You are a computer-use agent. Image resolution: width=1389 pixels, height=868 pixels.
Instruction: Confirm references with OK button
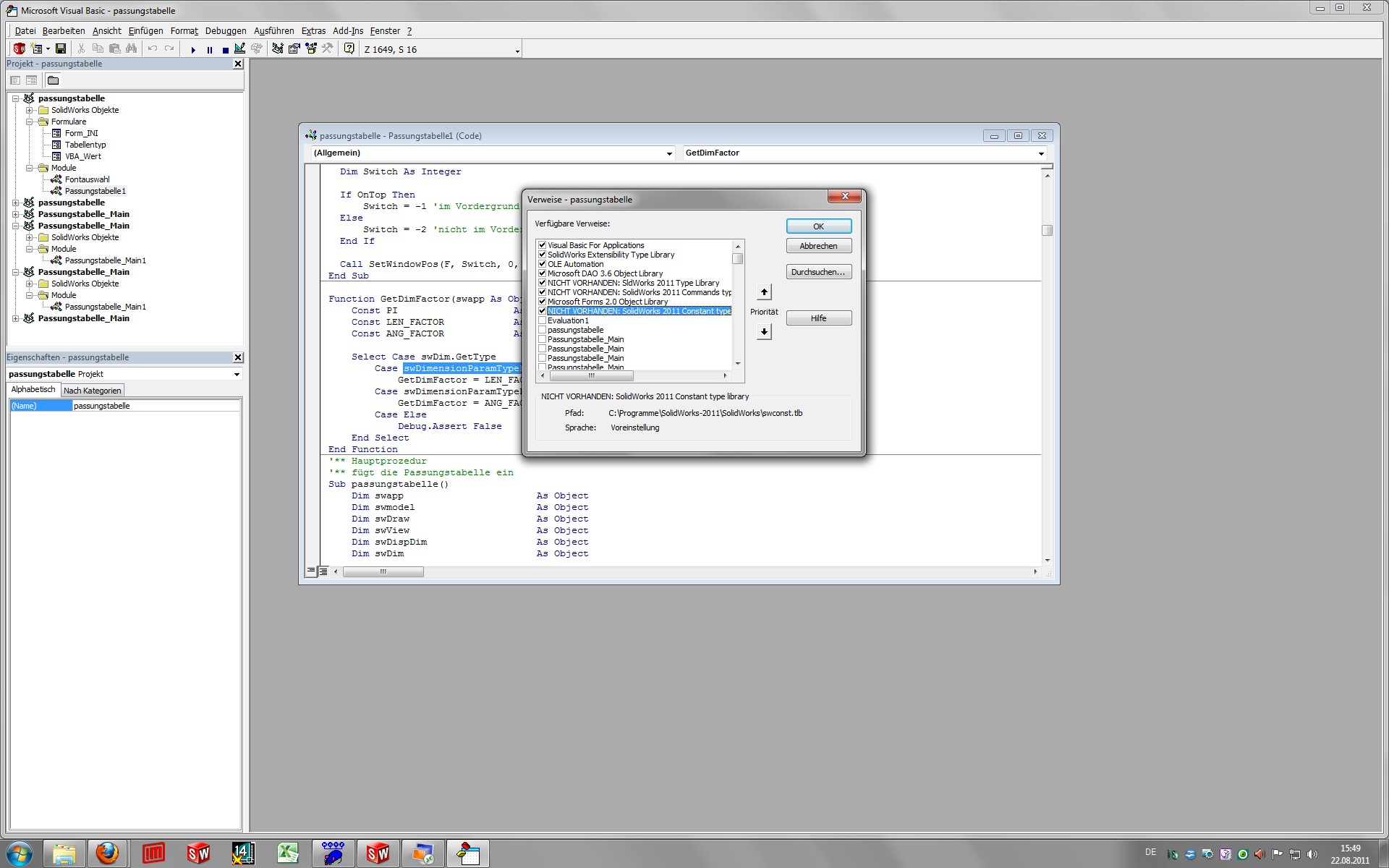(818, 226)
